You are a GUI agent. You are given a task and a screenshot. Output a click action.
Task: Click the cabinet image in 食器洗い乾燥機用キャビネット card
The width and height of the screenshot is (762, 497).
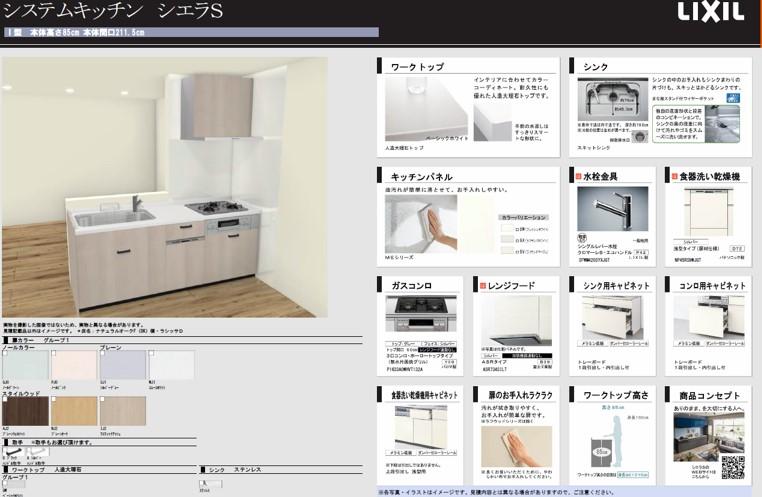[421, 427]
